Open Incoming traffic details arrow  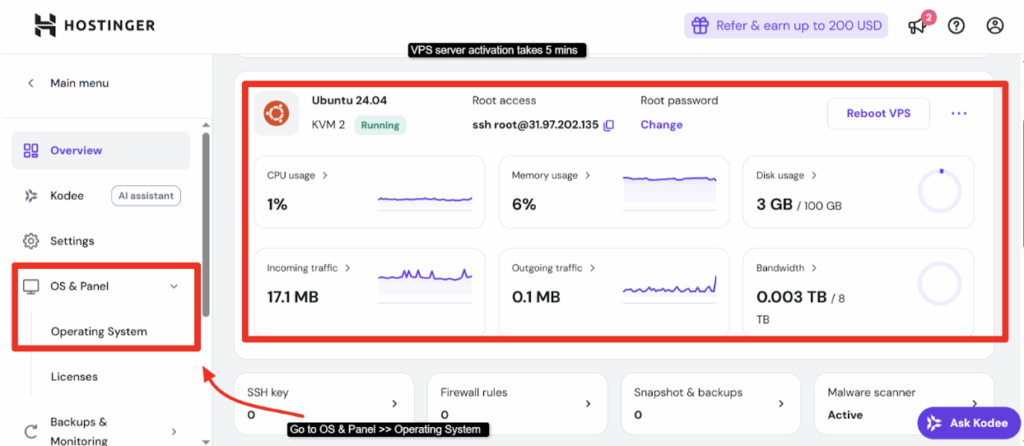click(x=347, y=268)
